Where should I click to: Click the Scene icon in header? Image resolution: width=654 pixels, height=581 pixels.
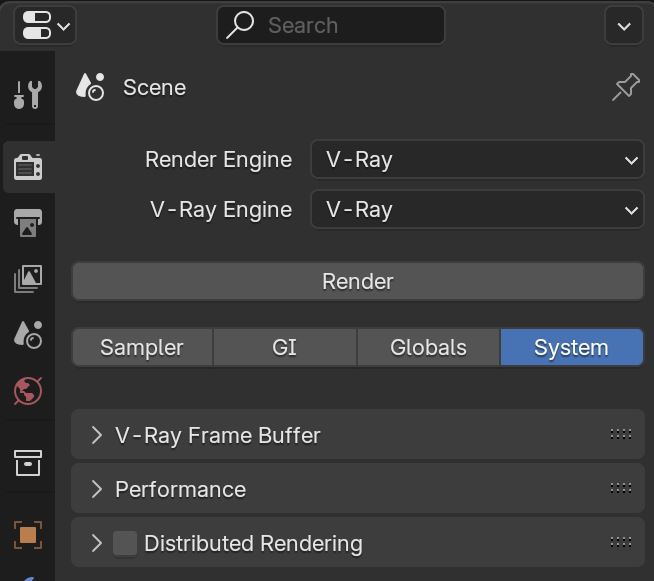tap(90, 87)
